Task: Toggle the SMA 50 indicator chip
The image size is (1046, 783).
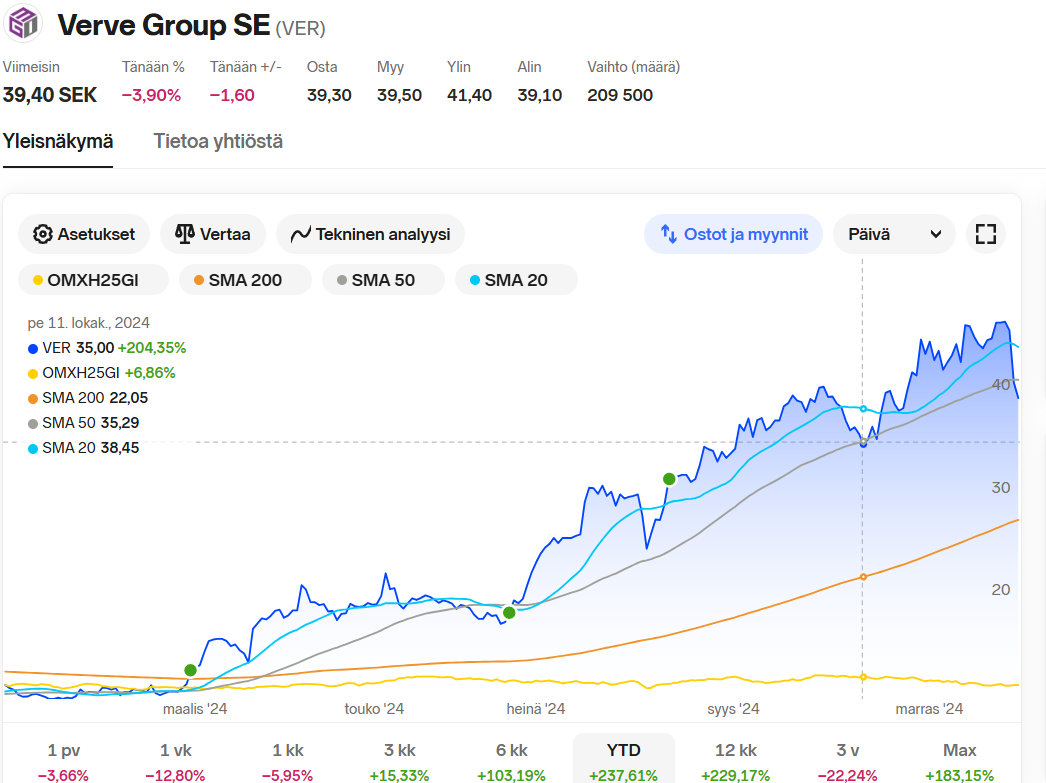Action: [383, 280]
